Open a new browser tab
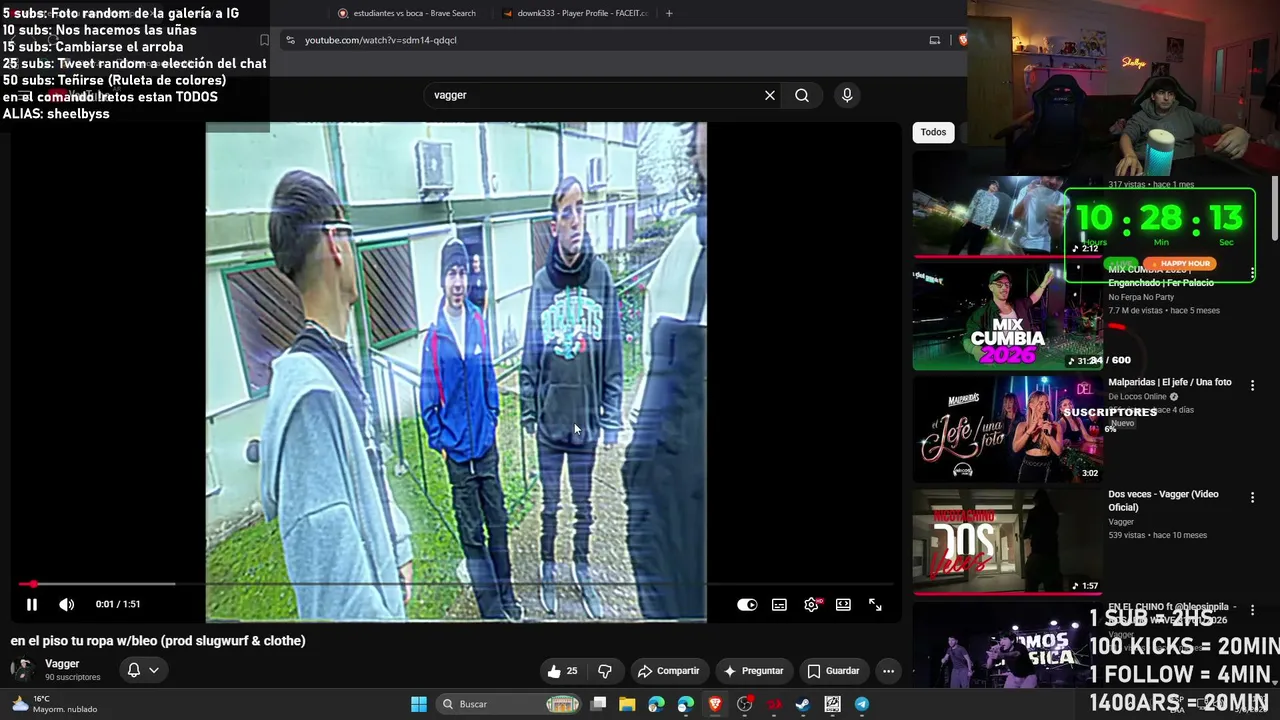 pyautogui.click(x=669, y=13)
